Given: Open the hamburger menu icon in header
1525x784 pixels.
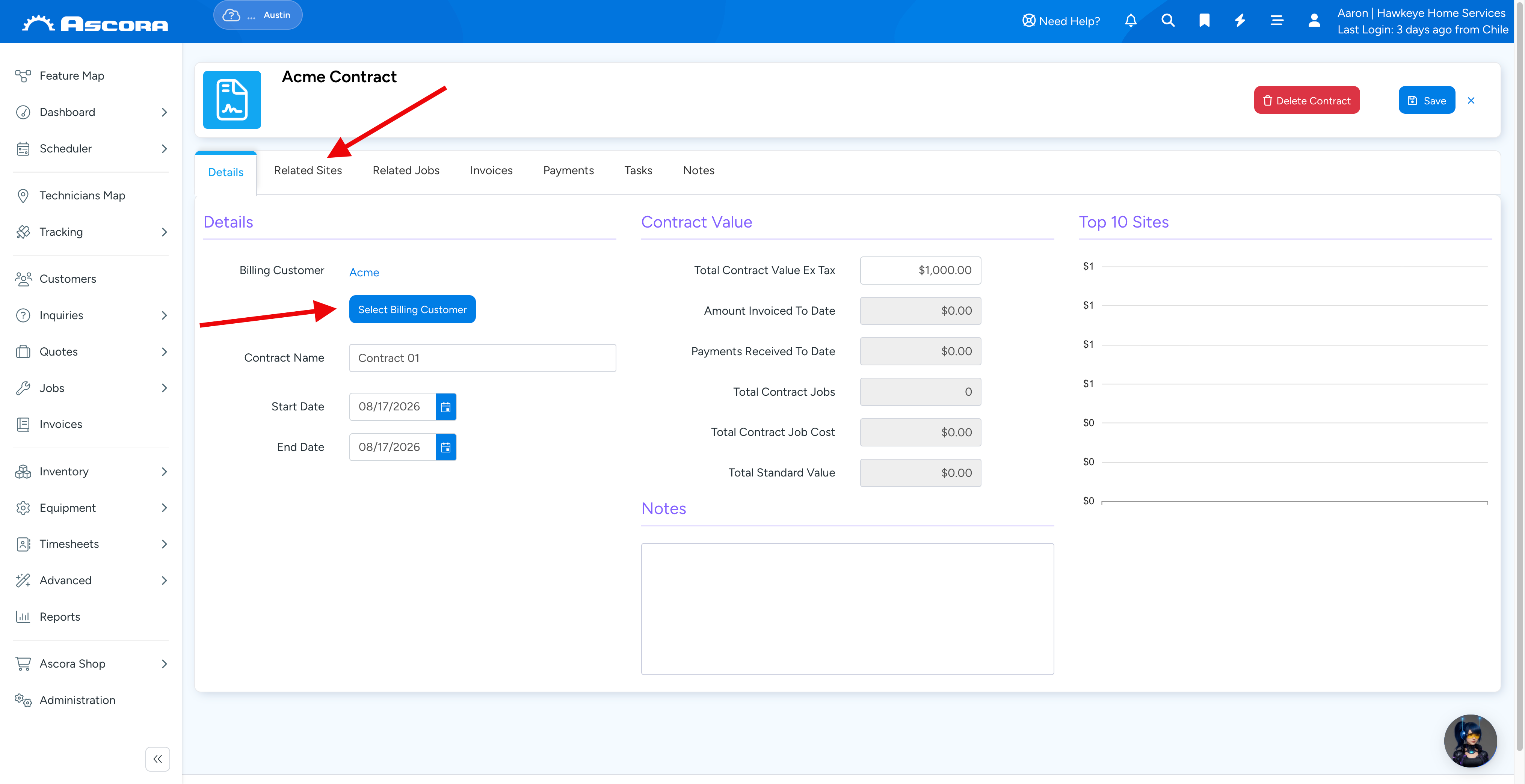Looking at the screenshot, I should click(1276, 21).
